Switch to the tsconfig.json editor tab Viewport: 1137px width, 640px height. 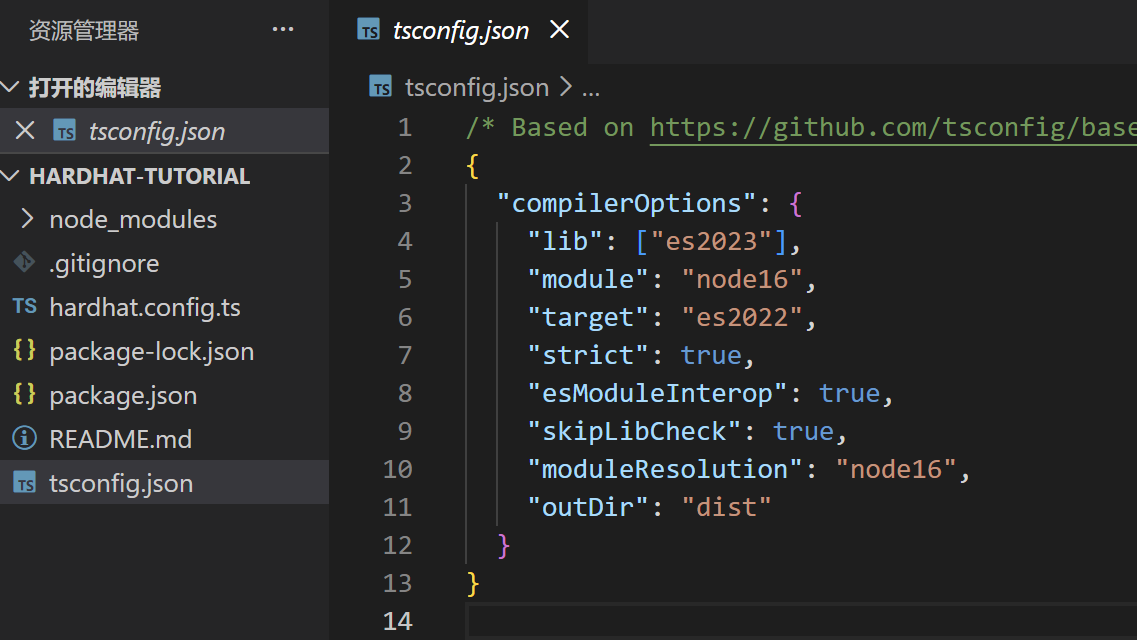click(460, 31)
